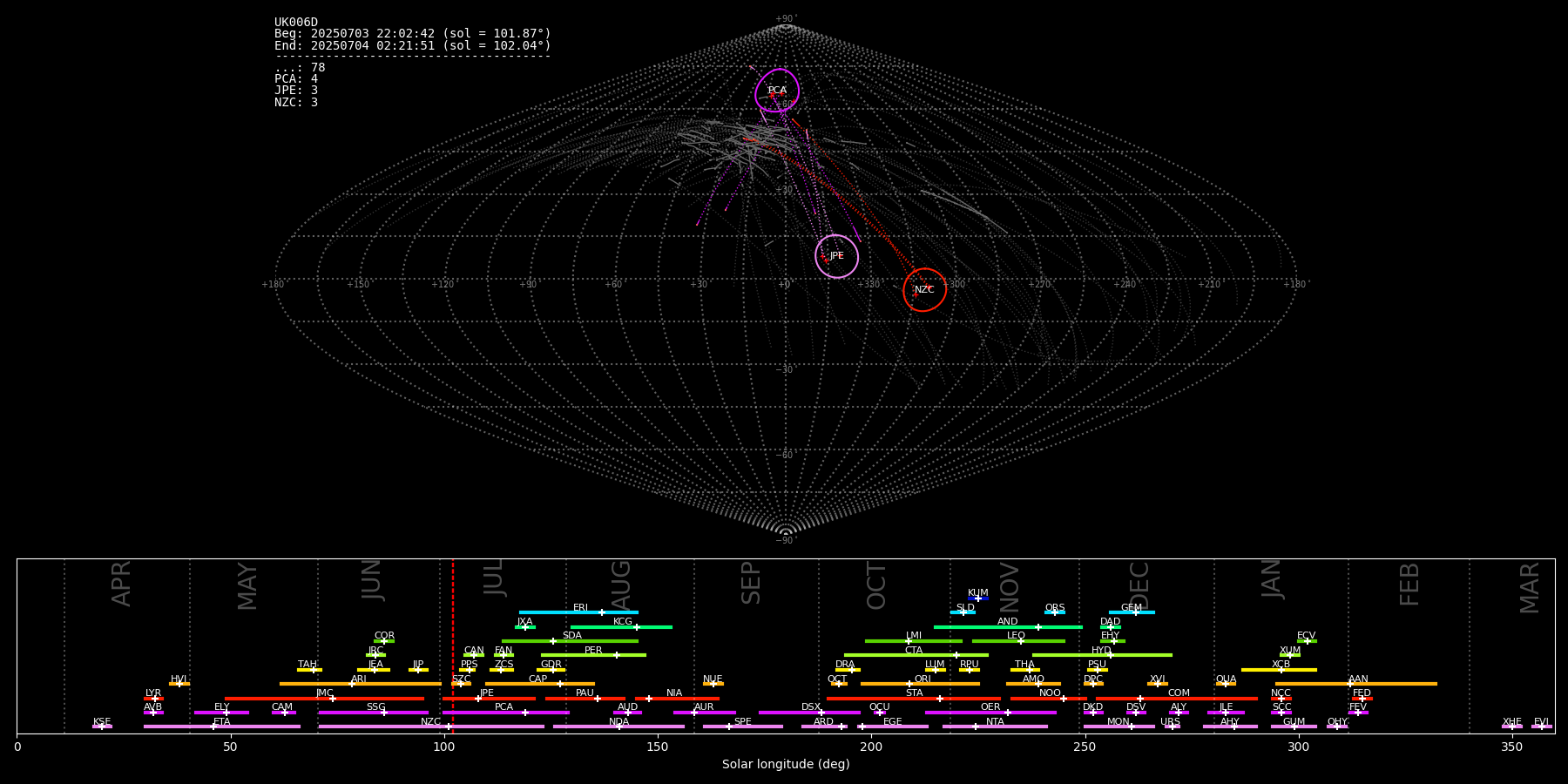Click the PCA radiant circle on sky map
Viewport: 1568px width, 784px height.
[777, 91]
